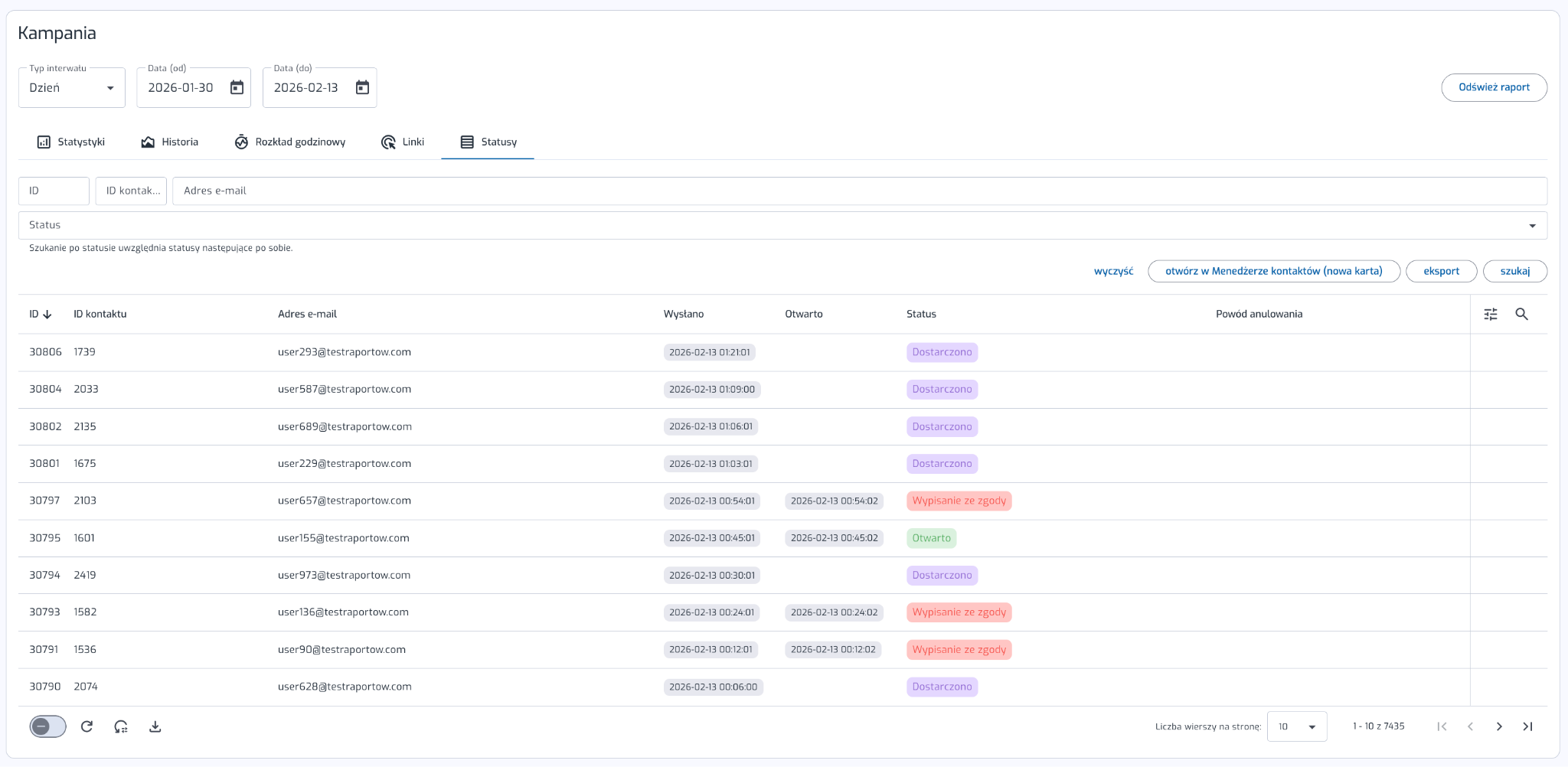The height and width of the screenshot is (767, 1568).
Task: Open the Rozkład godzinowy tab
Action: coord(289,142)
